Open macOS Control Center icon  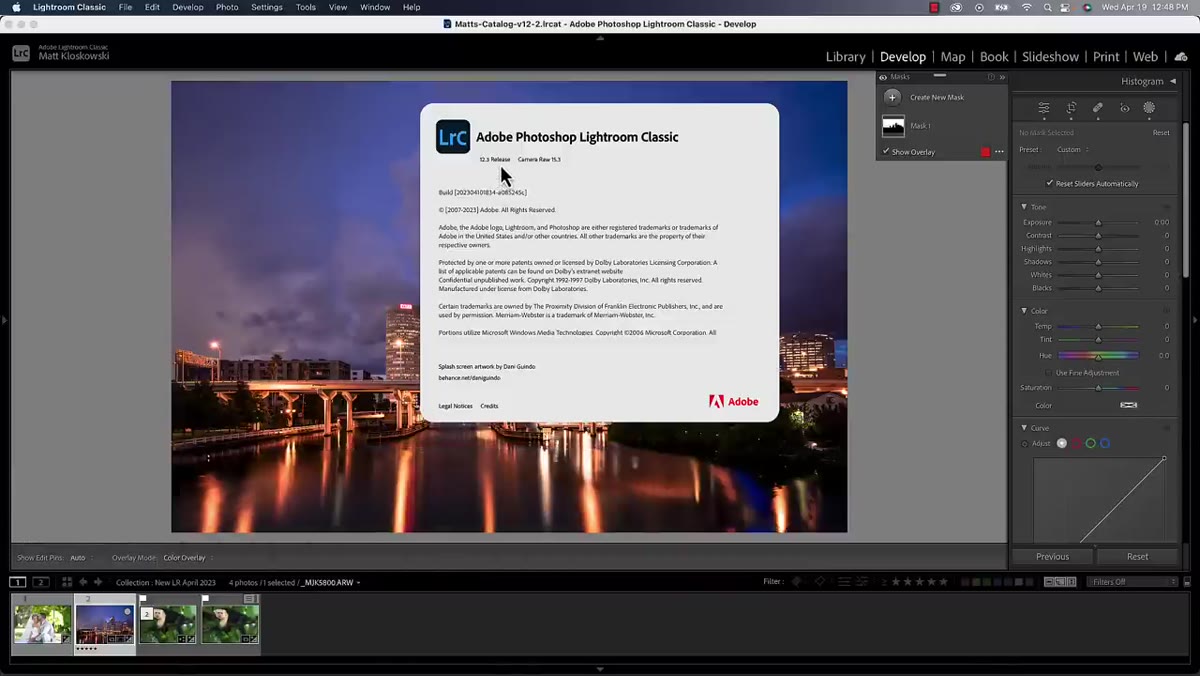1067,7
